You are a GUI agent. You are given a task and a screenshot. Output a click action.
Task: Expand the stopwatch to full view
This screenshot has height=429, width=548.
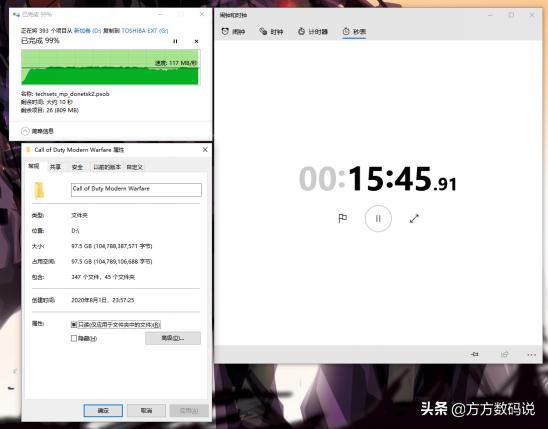tap(414, 218)
